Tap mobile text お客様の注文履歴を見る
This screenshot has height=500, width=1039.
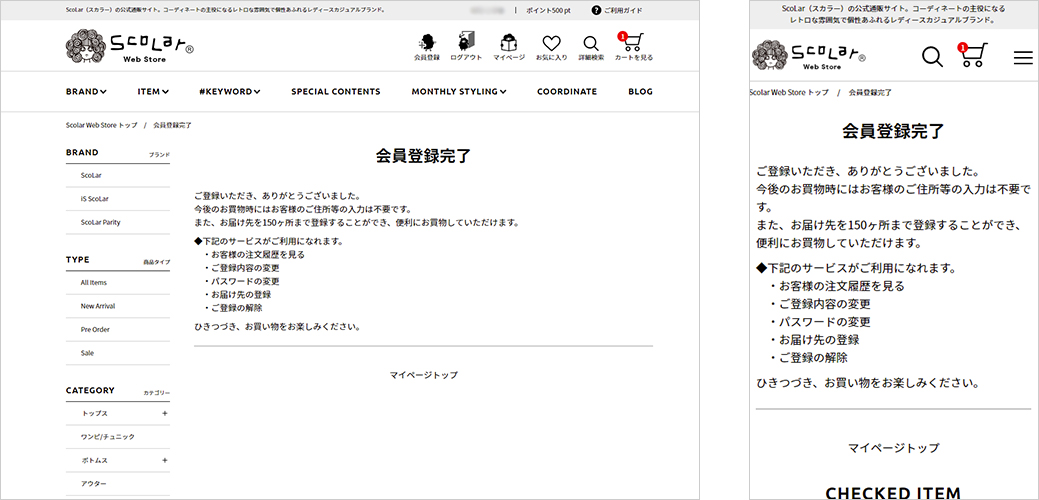point(842,287)
